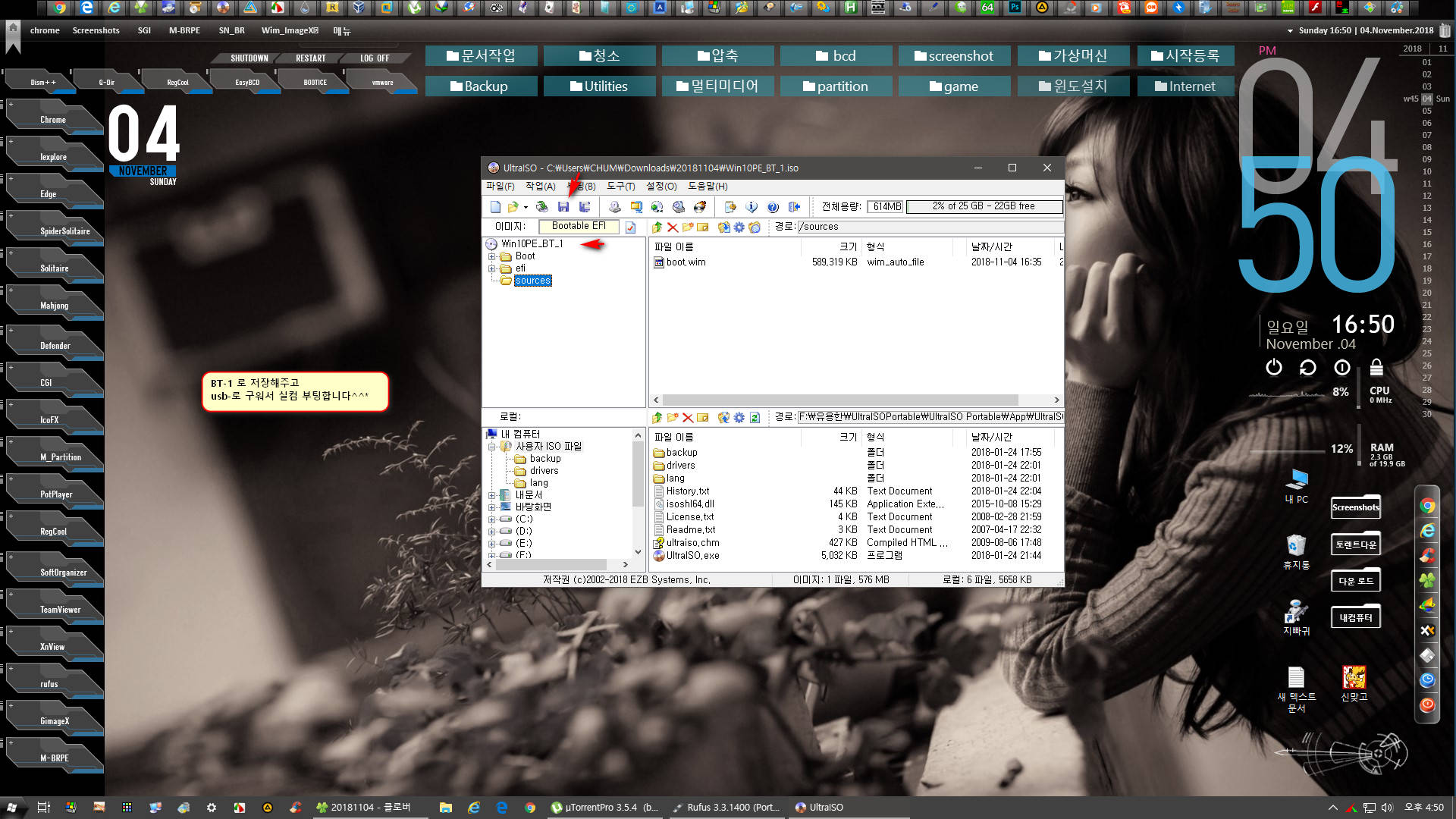1456x819 pixels.
Task: Click the Add files icon in main toolbar
Action: coord(730,207)
